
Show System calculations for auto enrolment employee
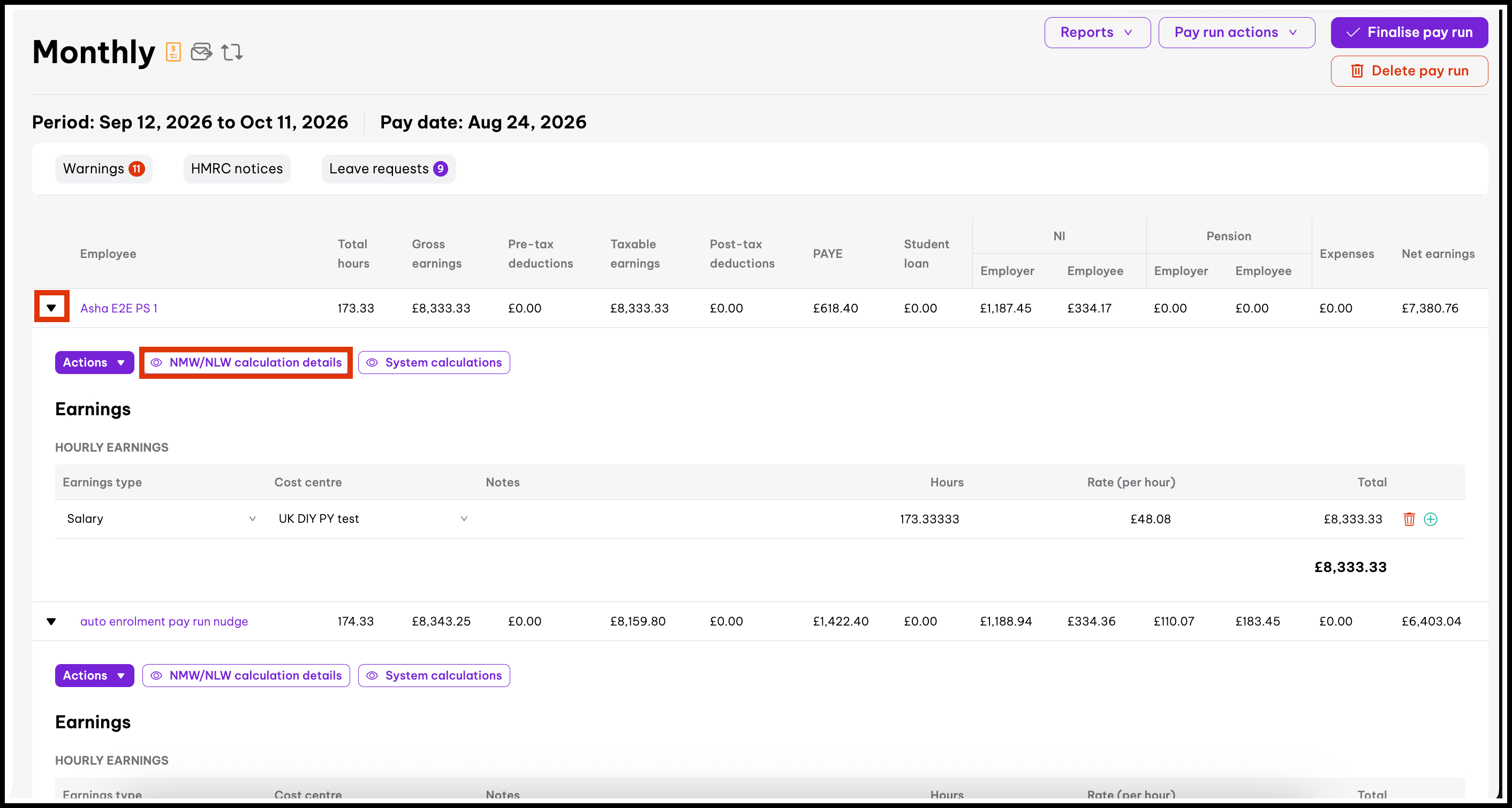point(434,675)
